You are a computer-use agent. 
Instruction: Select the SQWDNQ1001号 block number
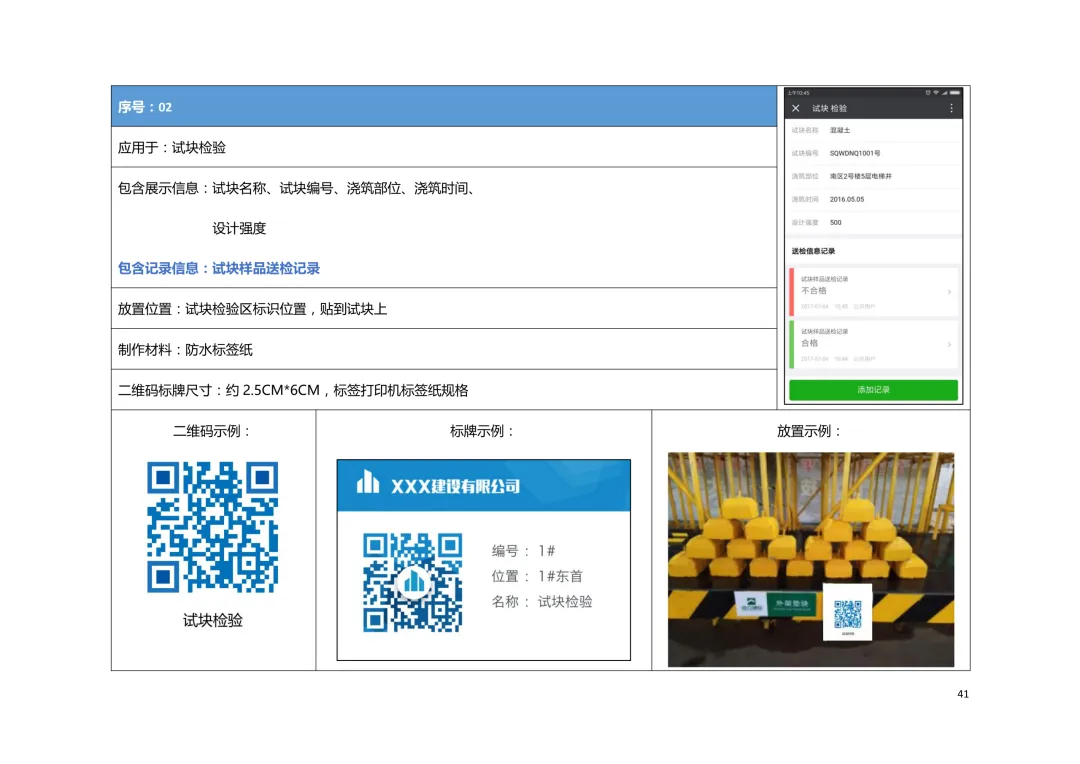[855, 153]
